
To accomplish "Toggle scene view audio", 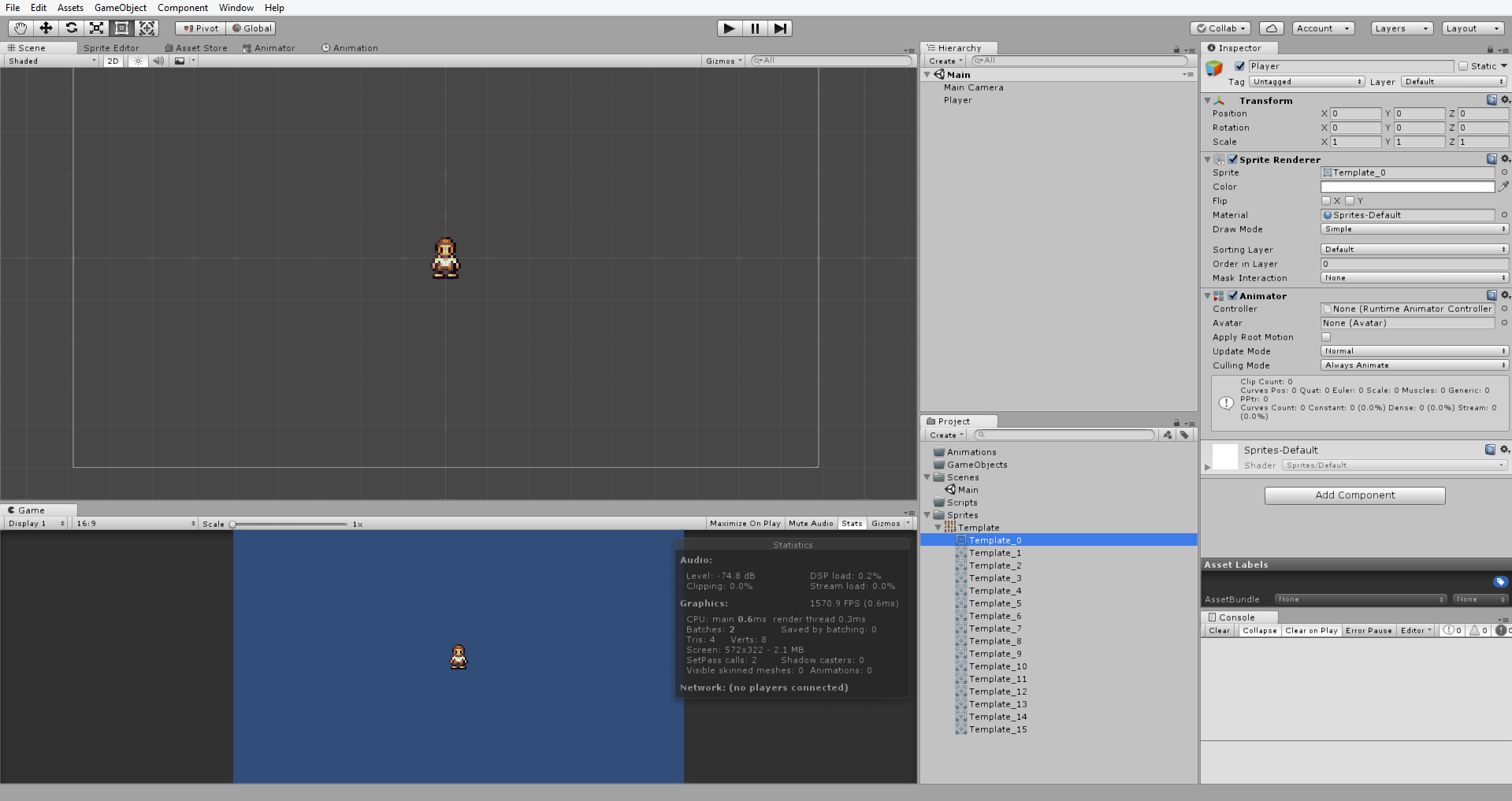I will (x=158, y=61).
